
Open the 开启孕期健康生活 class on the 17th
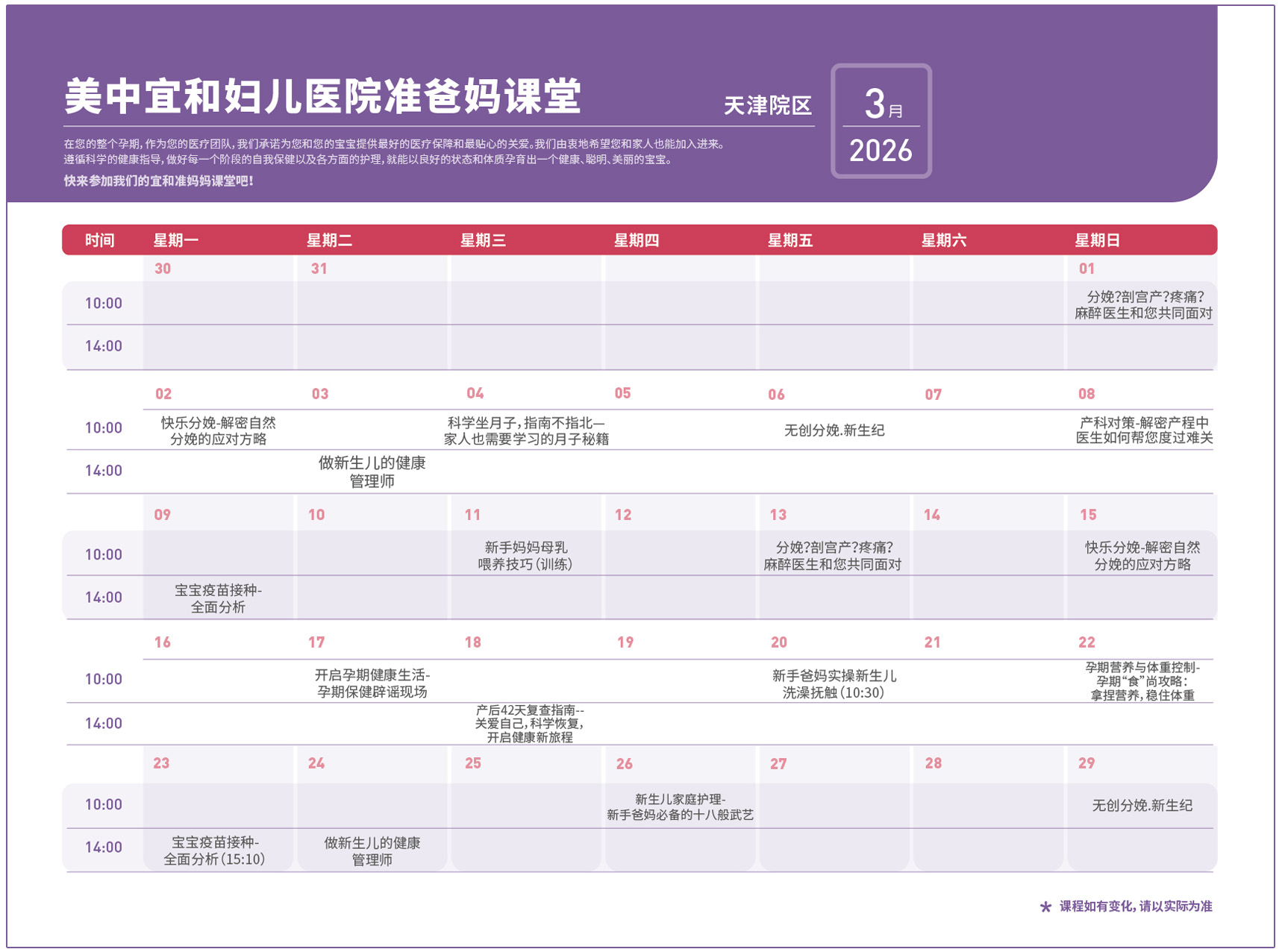tap(372, 683)
